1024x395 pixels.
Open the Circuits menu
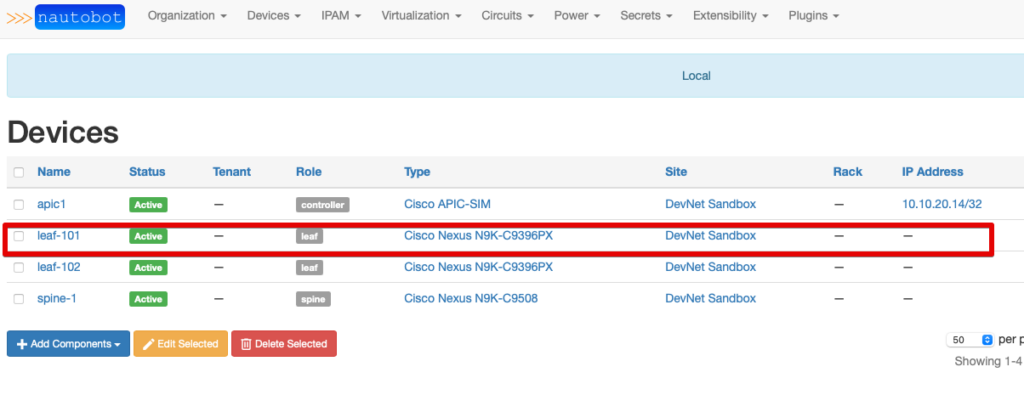coord(507,16)
